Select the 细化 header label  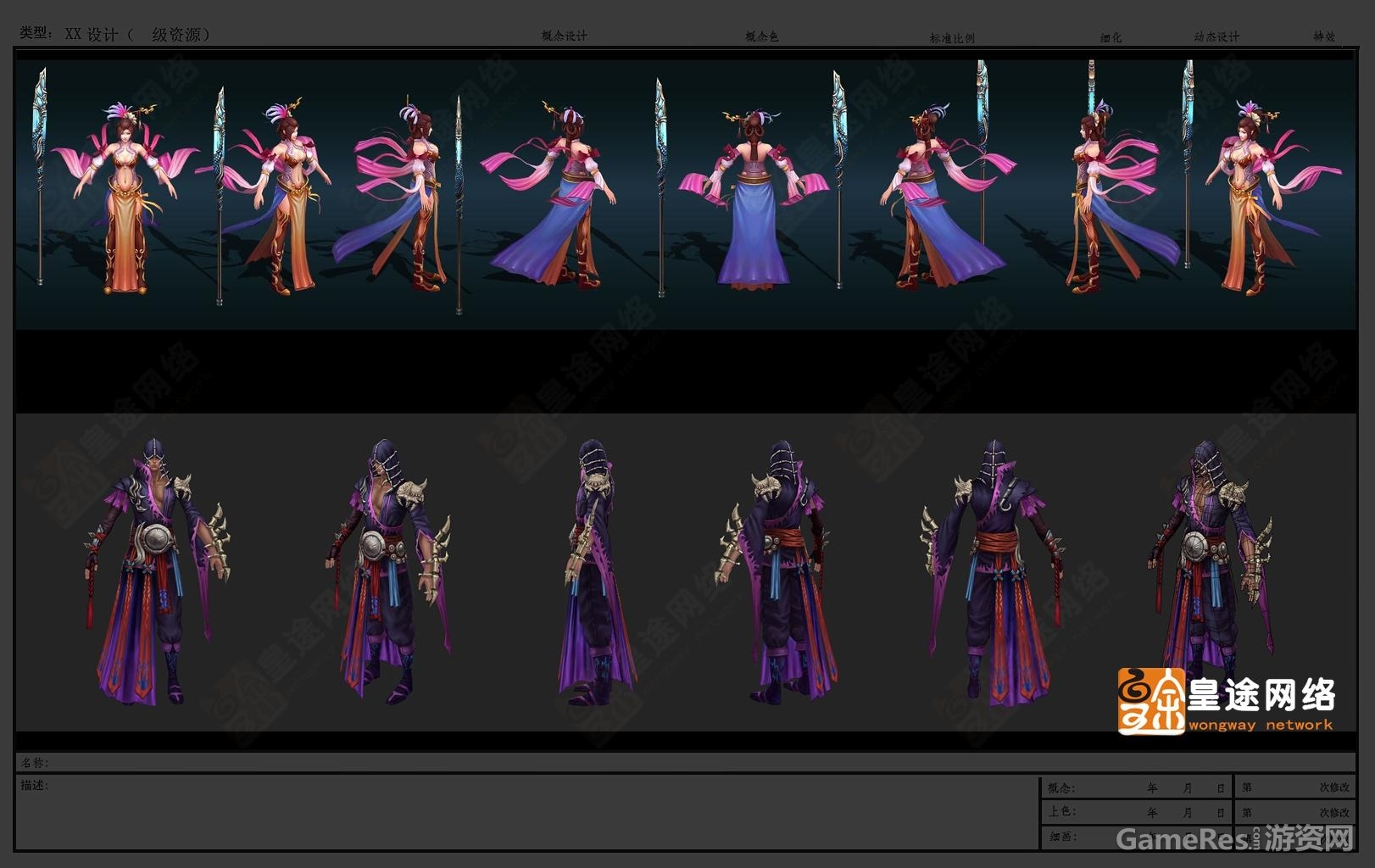click(x=1111, y=37)
